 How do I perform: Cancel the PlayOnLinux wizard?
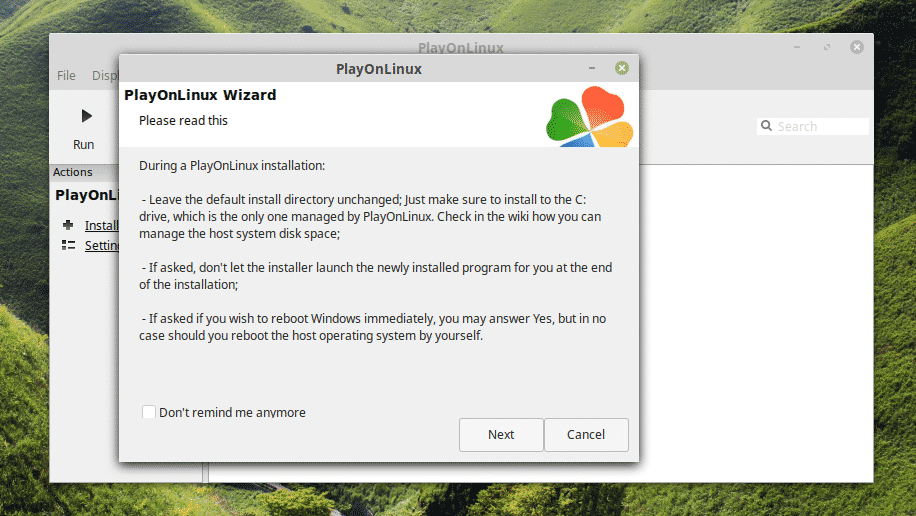coord(586,434)
